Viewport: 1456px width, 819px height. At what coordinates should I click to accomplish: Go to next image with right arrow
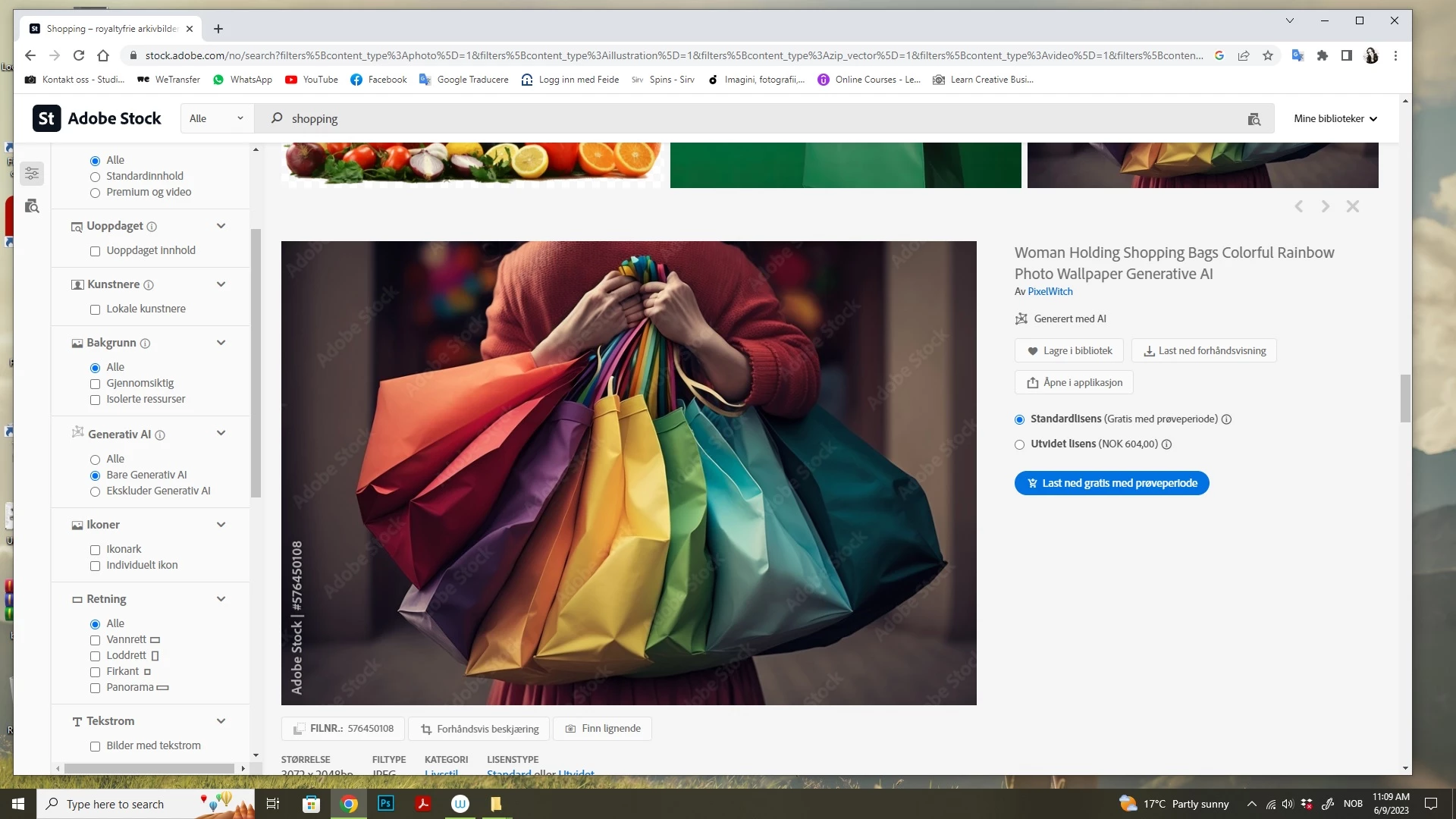(x=1325, y=206)
